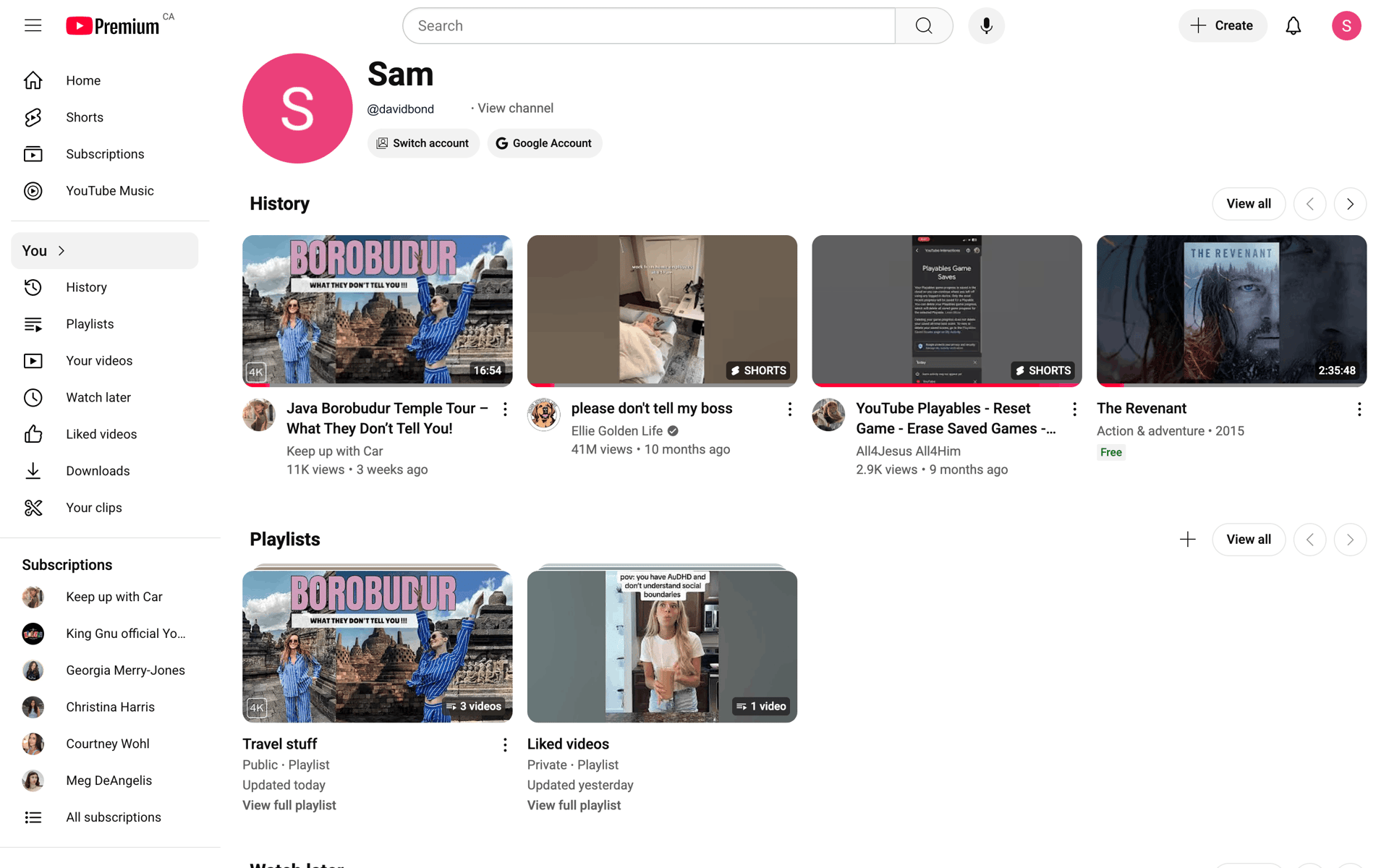Open King Gnu official subscription
Image resolution: width=1389 pixels, height=868 pixels.
(105, 634)
